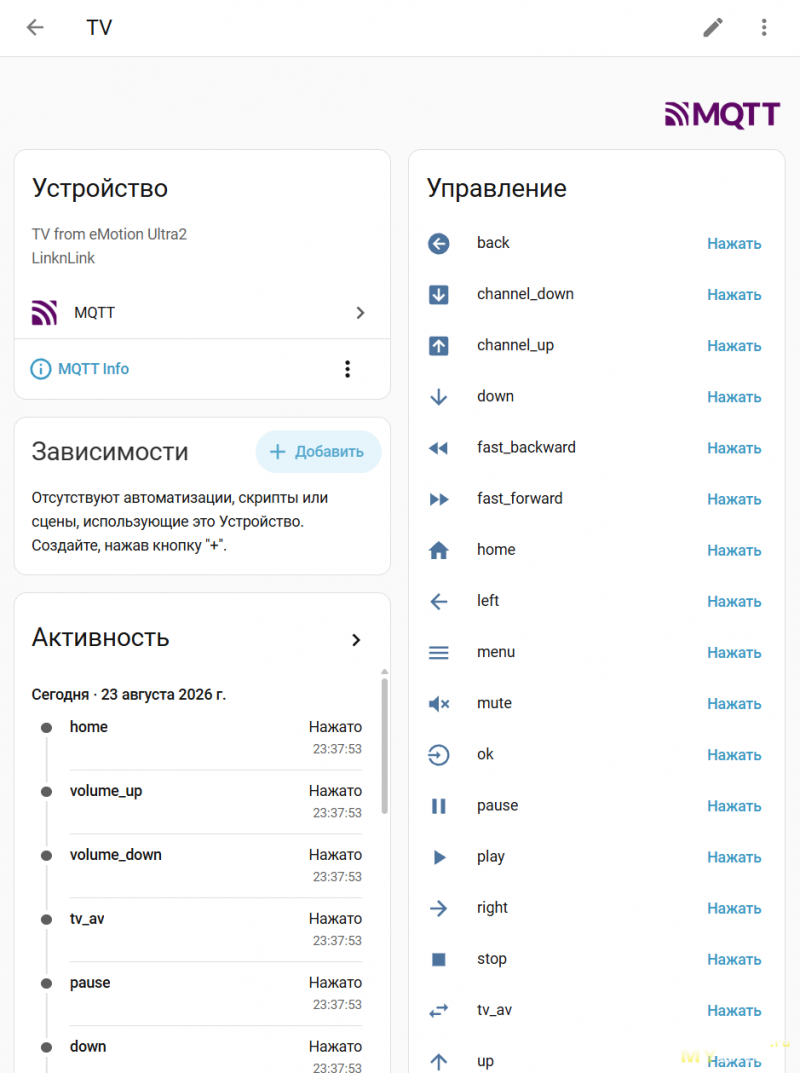Click the home house icon
Viewport: 800px width, 1073px height.
pos(439,550)
